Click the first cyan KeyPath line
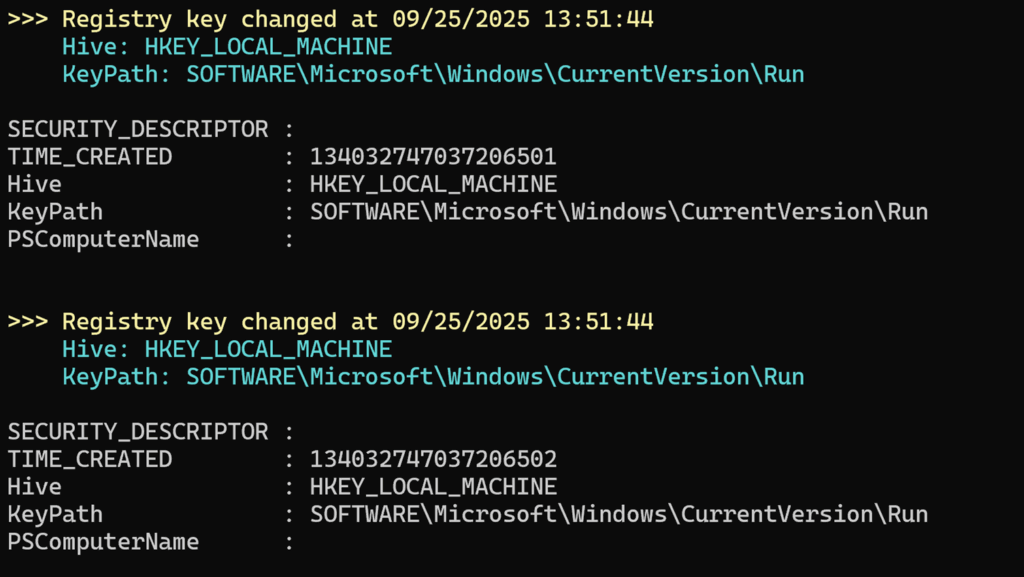This screenshot has height=577, width=1024. coord(433,74)
